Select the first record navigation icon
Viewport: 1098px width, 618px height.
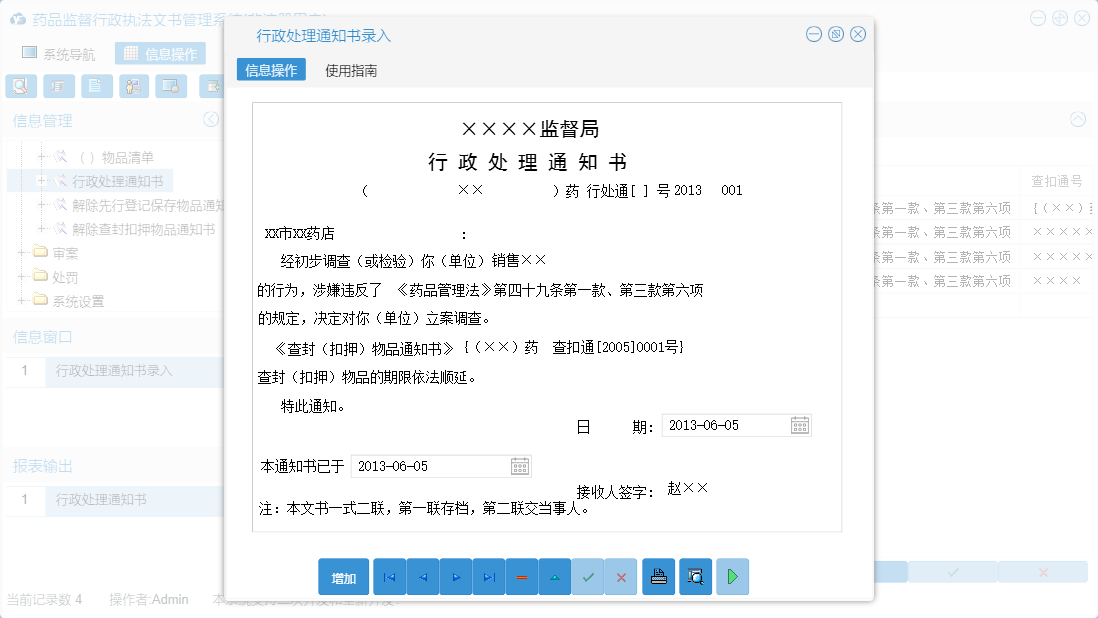[389, 577]
